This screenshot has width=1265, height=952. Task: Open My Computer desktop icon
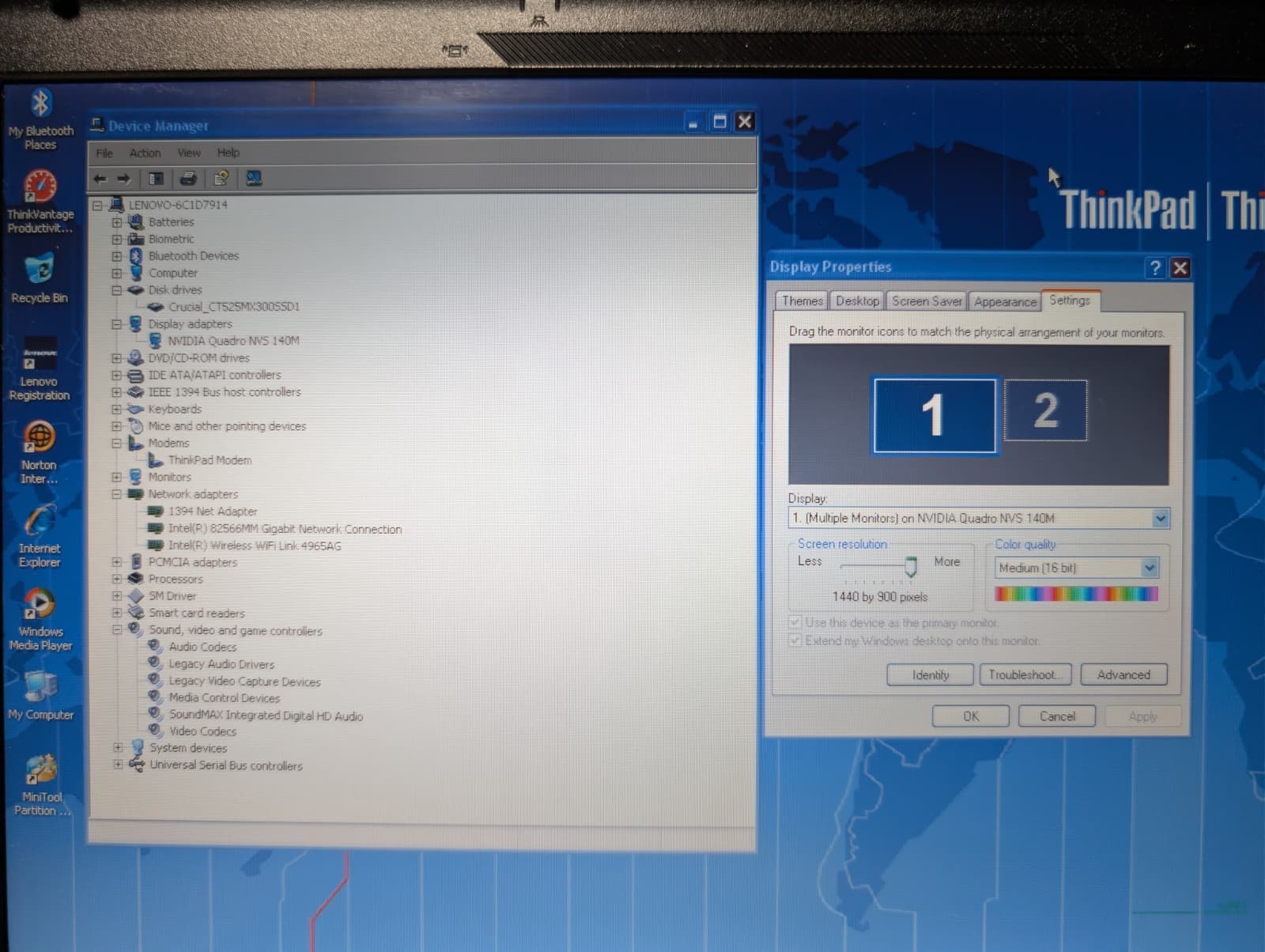(40, 696)
